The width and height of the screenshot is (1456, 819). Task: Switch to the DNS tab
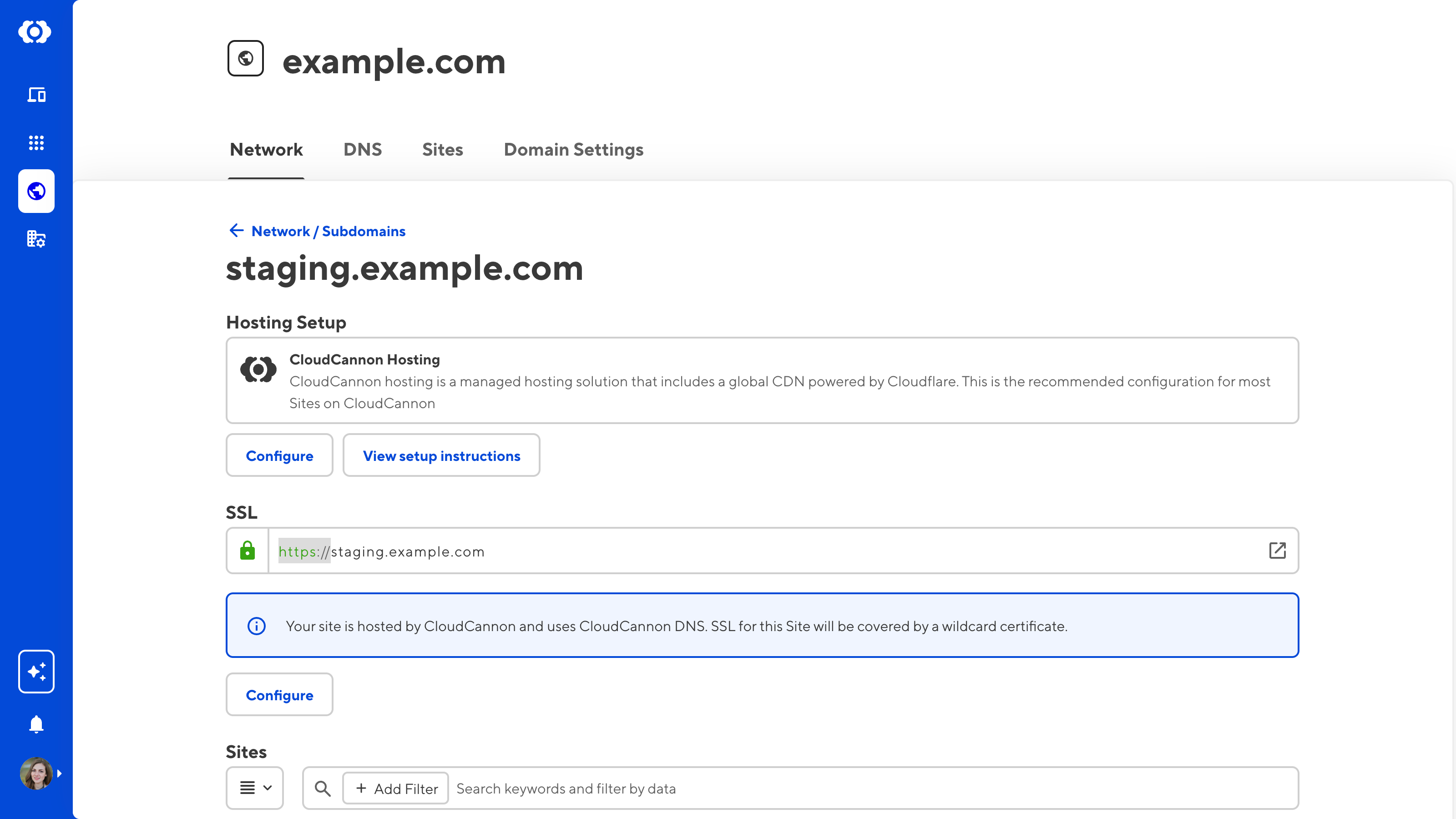pos(362,150)
